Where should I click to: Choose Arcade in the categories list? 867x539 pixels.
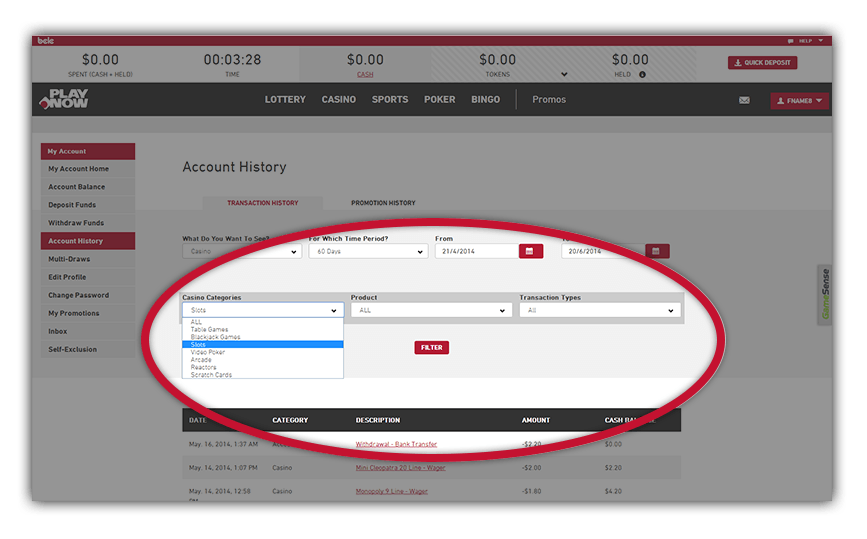(263, 360)
